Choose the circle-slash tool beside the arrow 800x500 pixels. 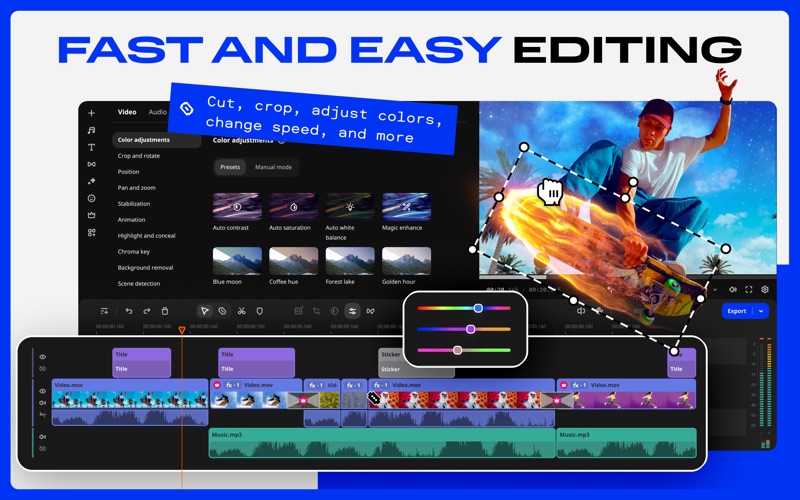click(x=222, y=311)
